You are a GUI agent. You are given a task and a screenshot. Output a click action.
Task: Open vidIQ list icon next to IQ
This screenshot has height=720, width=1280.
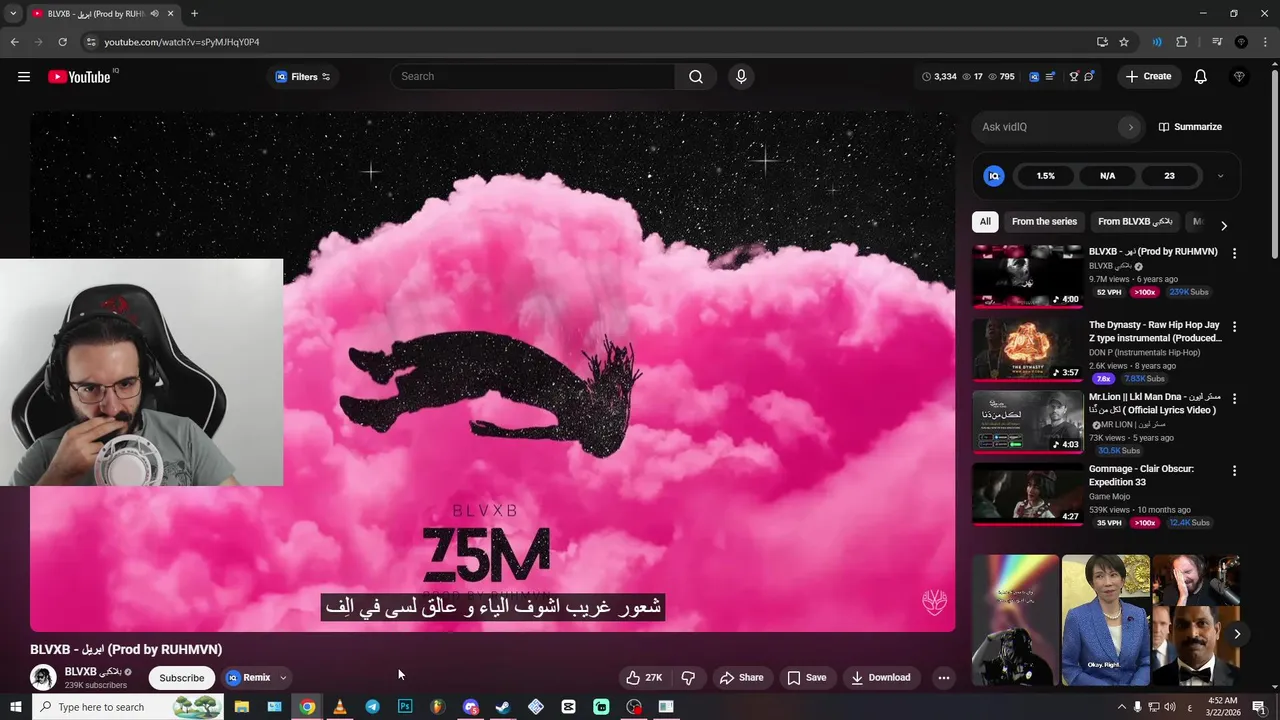(1050, 77)
